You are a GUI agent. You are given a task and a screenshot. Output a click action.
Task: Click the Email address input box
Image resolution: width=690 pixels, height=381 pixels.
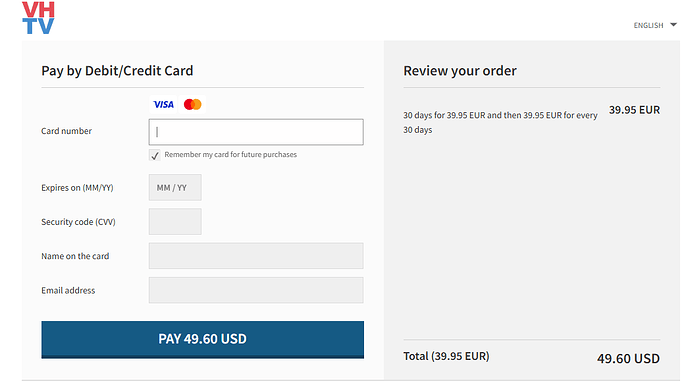click(x=256, y=290)
